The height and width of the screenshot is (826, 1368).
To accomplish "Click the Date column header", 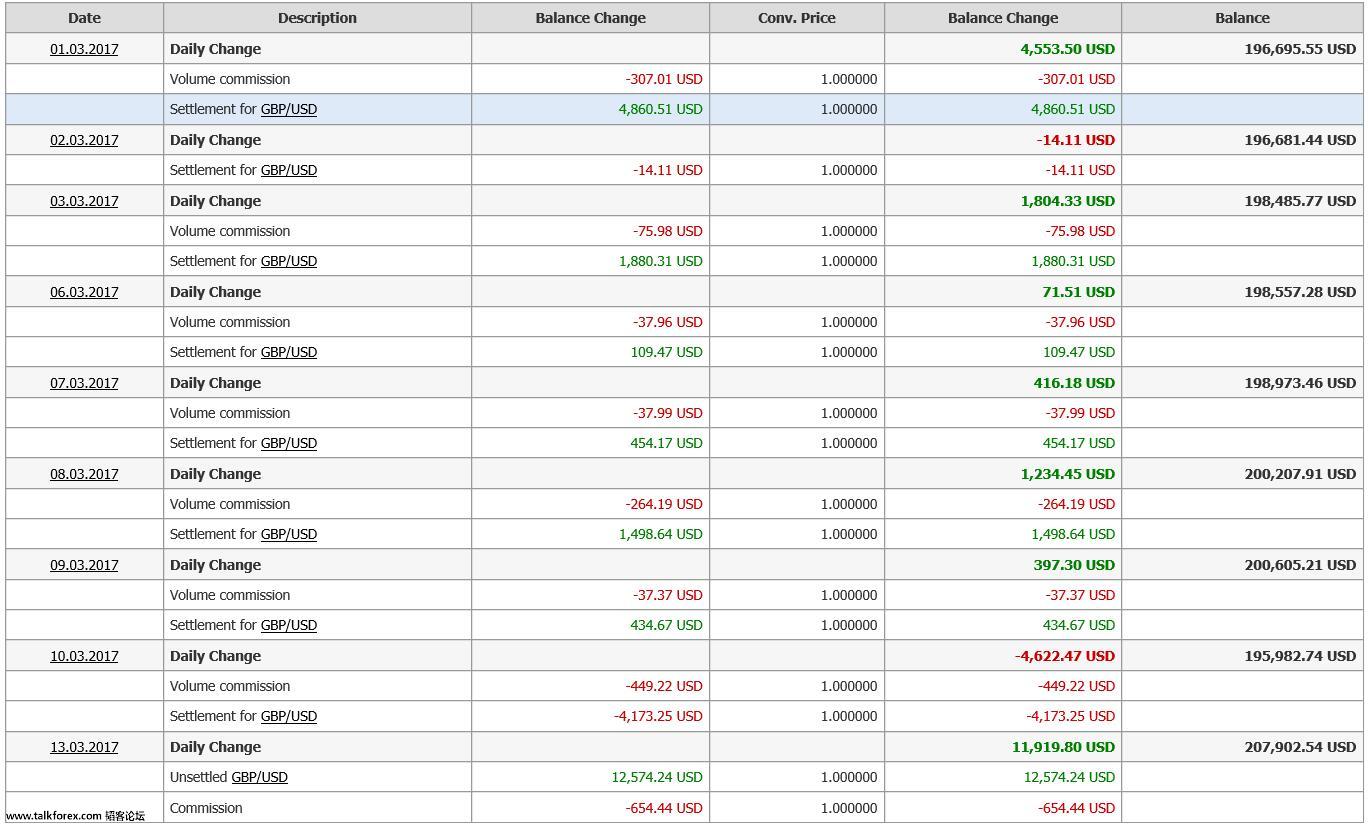I will (84, 18).
